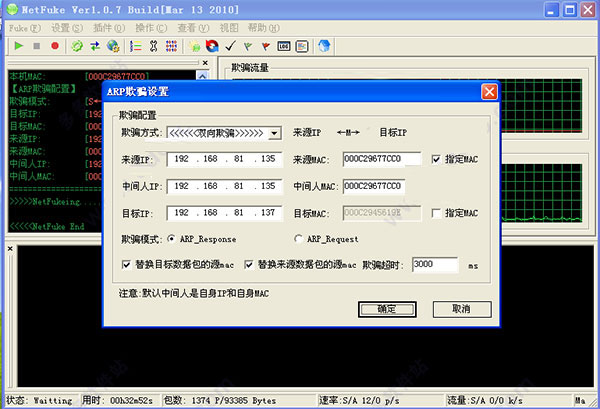This screenshot has width=600, height=409.
Task: Click the 本机MAC line in info pane
Action: pyautogui.click(x=79, y=76)
